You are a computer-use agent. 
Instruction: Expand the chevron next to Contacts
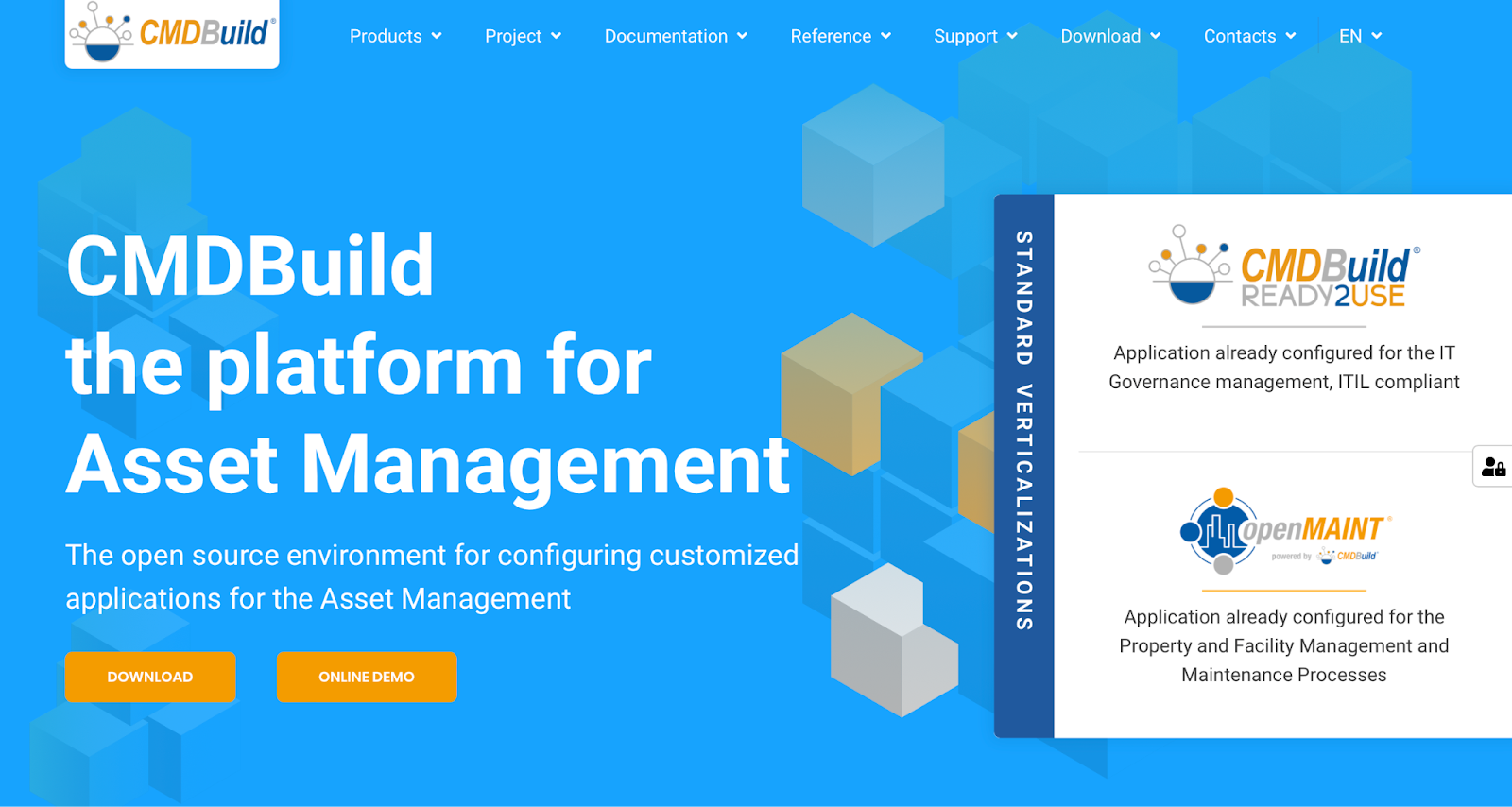coord(1292,36)
